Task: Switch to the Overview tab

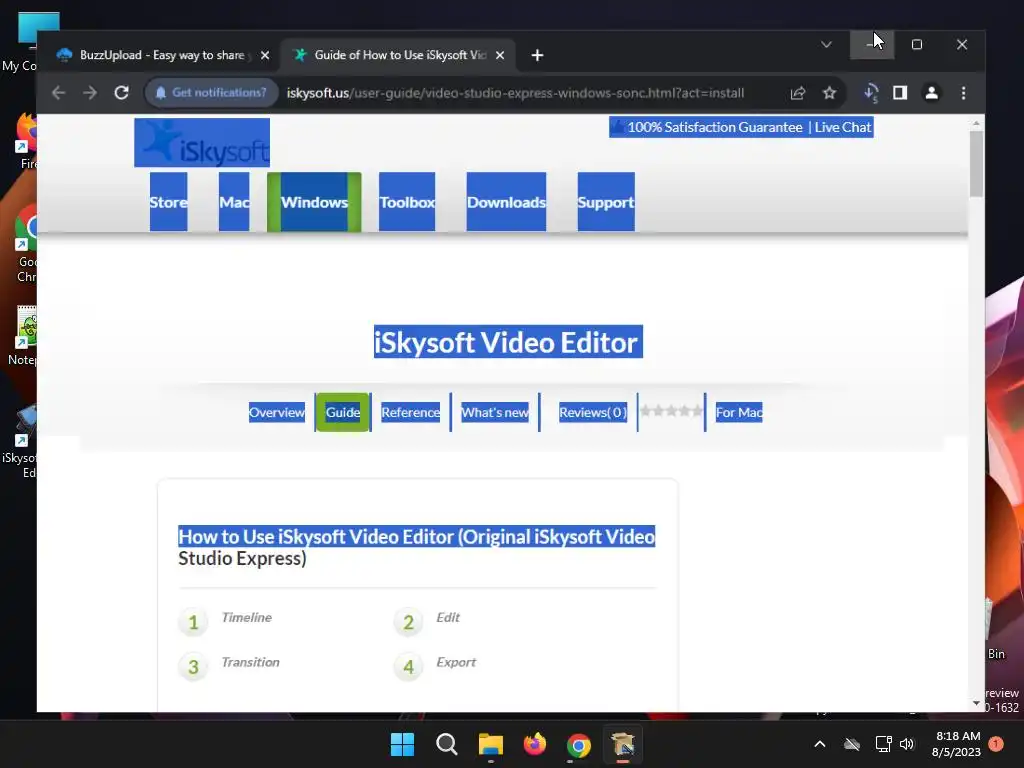Action: click(277, 412)
